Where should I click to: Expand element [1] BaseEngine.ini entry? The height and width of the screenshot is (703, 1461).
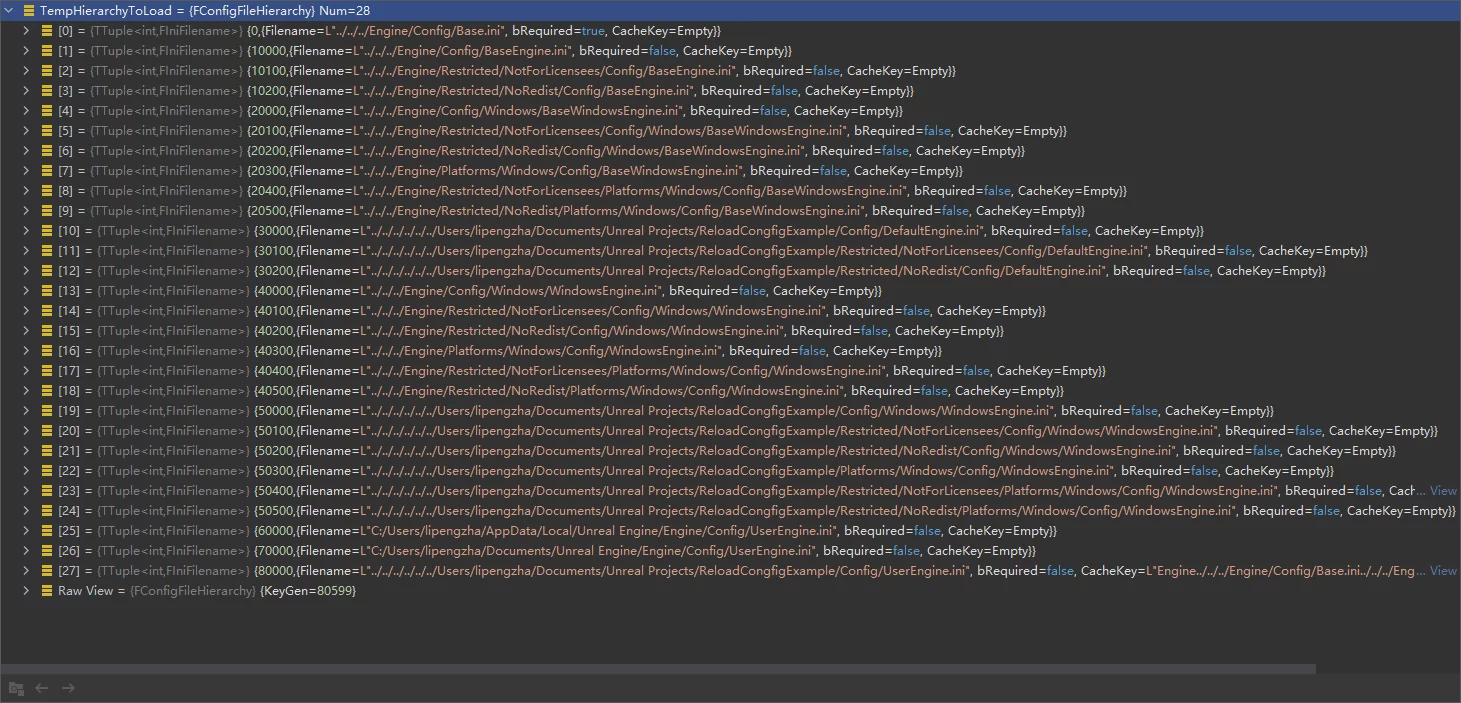pos(27,51)
